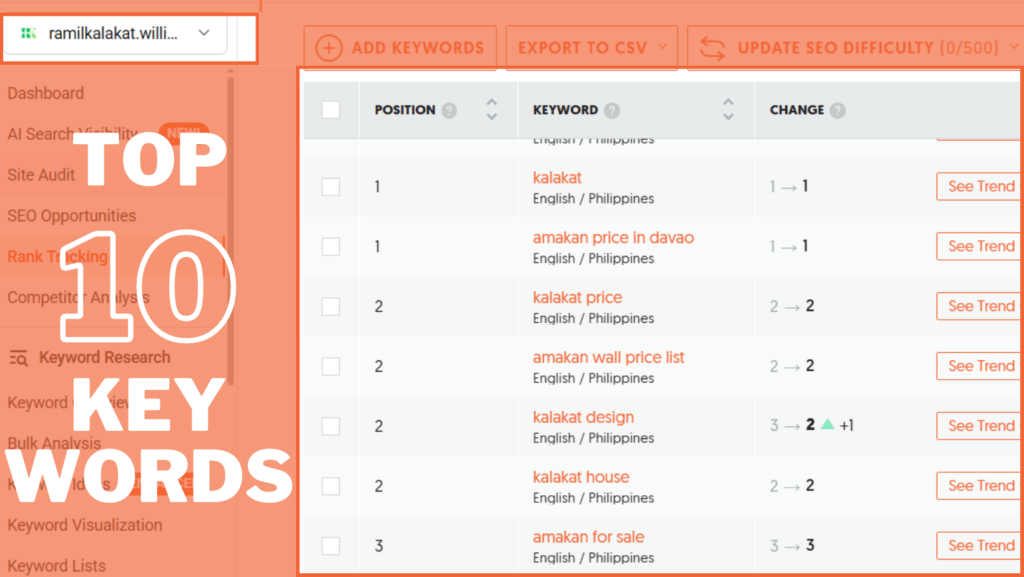This screenshot has height=577, width=1024.
Task: Click the refresh arrows icon beside Update SEO Difficulty
Action: point(713,46)
